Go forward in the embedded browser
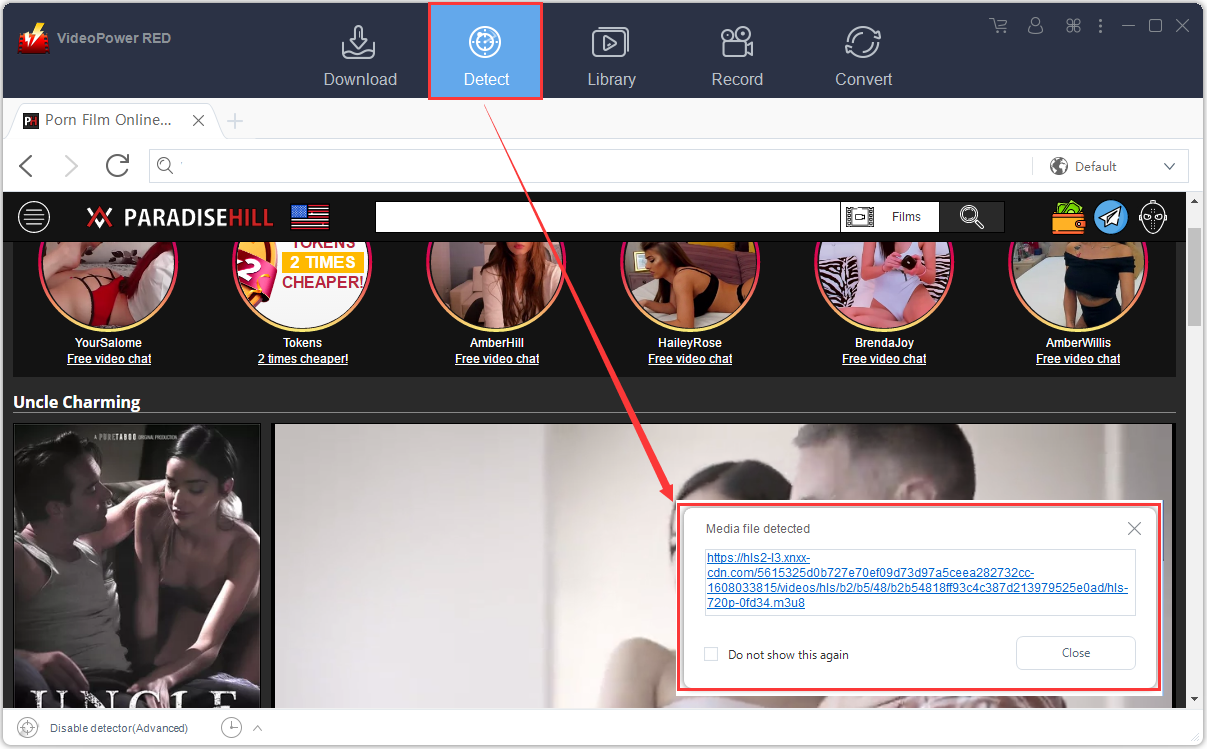Screen dimensions: 1207x749 (x=71, y=166)
